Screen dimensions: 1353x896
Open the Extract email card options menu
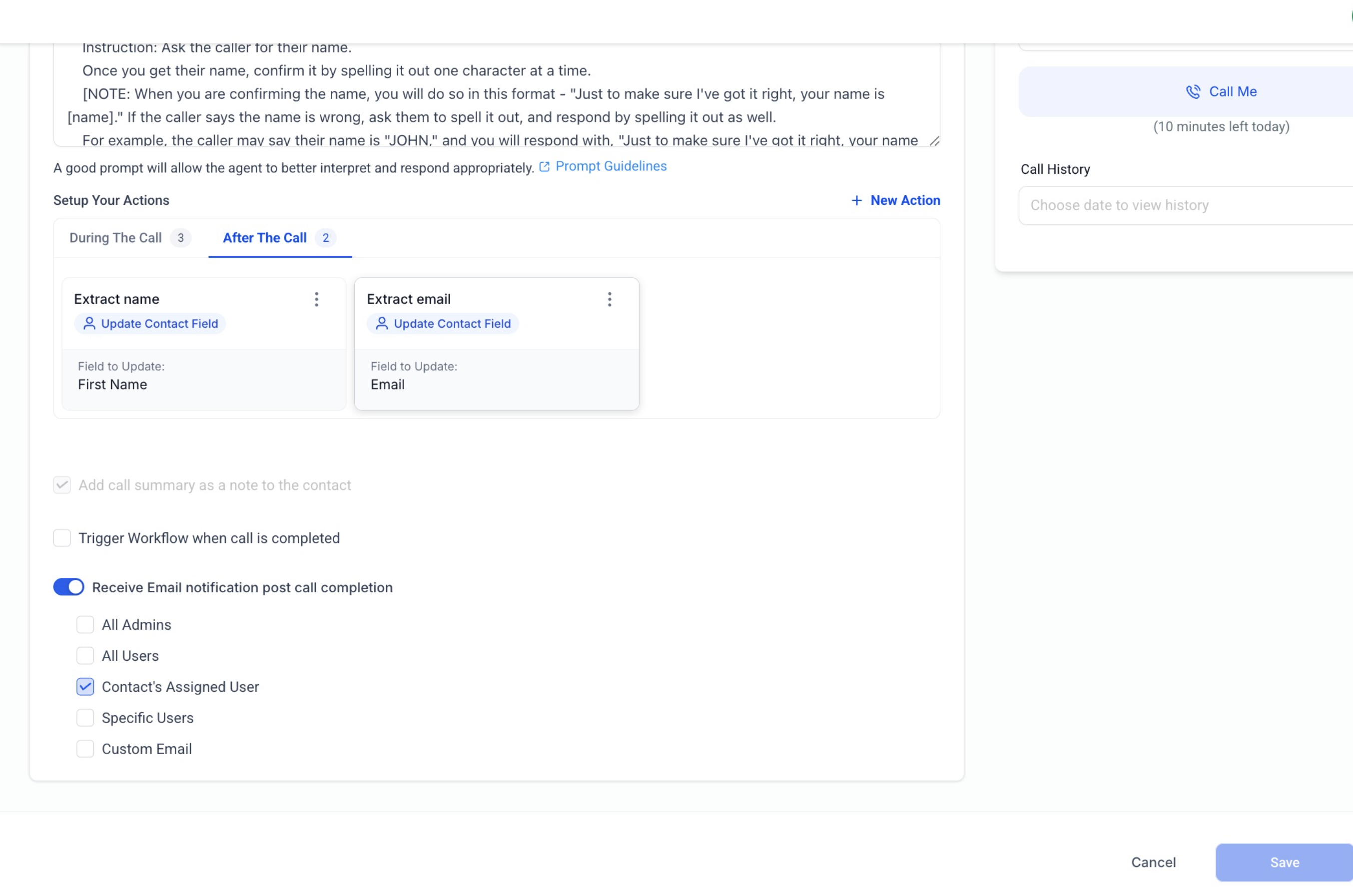coord(610,300)
